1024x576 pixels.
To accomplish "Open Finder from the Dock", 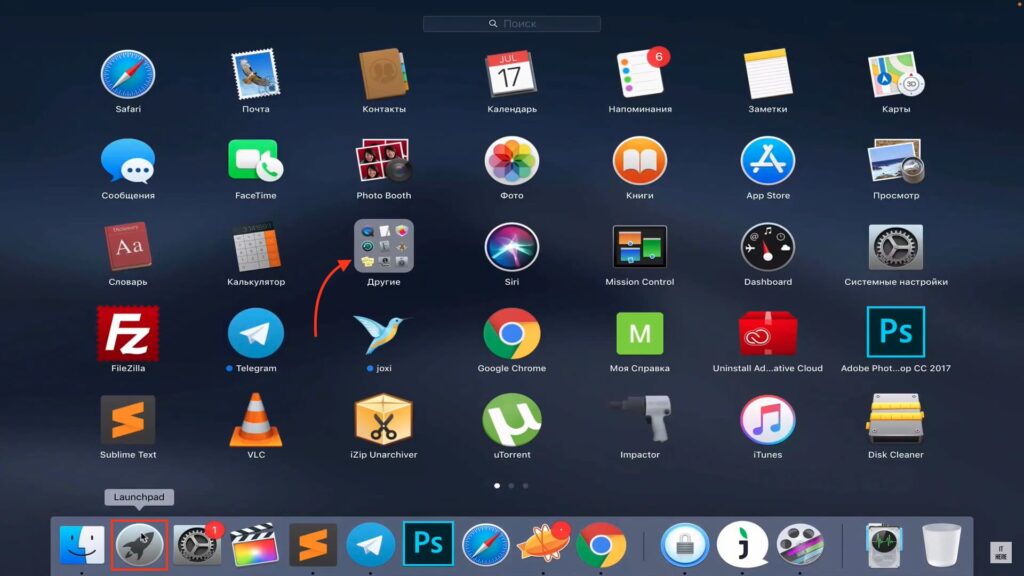I will pyautogui.click(x=82, y=544).
